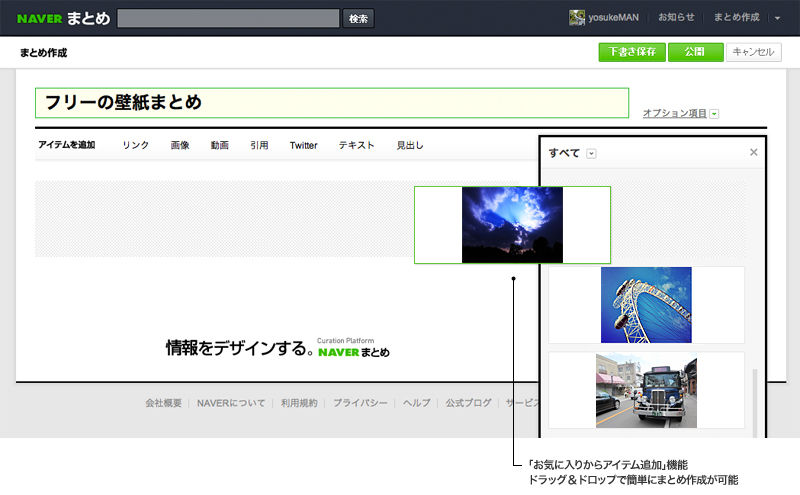Expand the オプション項目 dropdown arrow
800x495 pixels.
[714, 114]
